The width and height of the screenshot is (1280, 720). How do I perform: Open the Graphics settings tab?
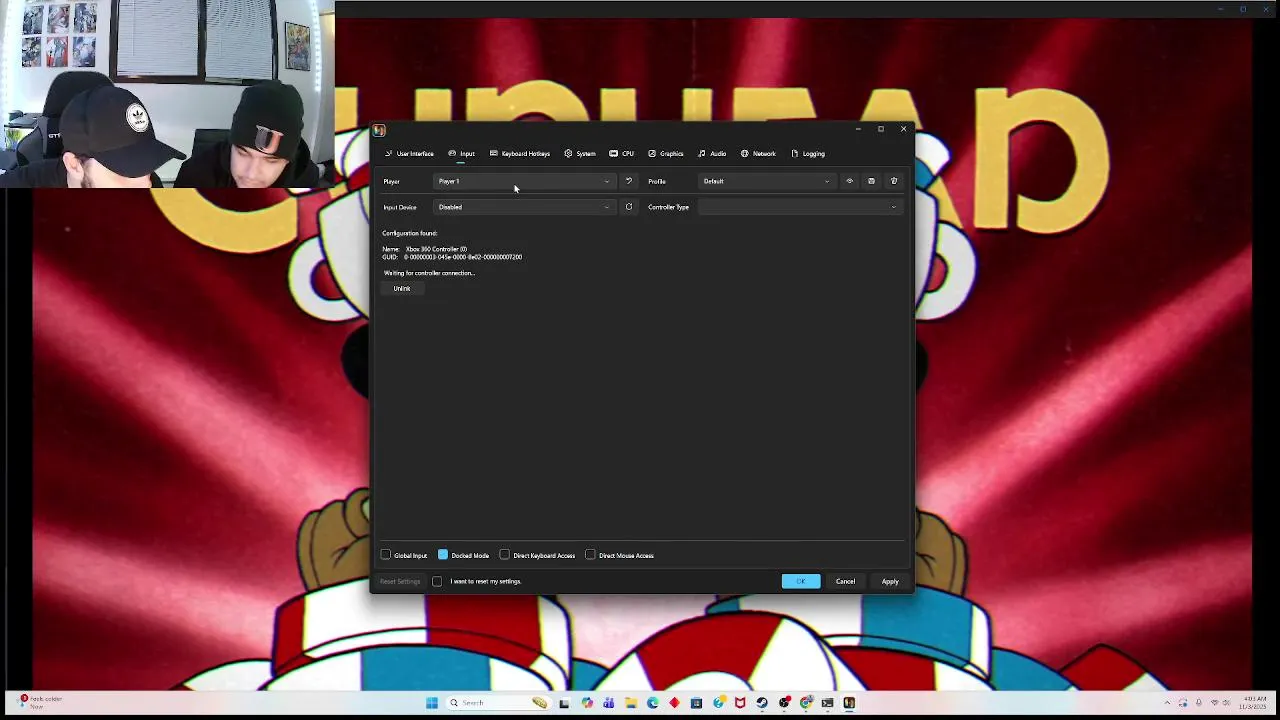665,154
